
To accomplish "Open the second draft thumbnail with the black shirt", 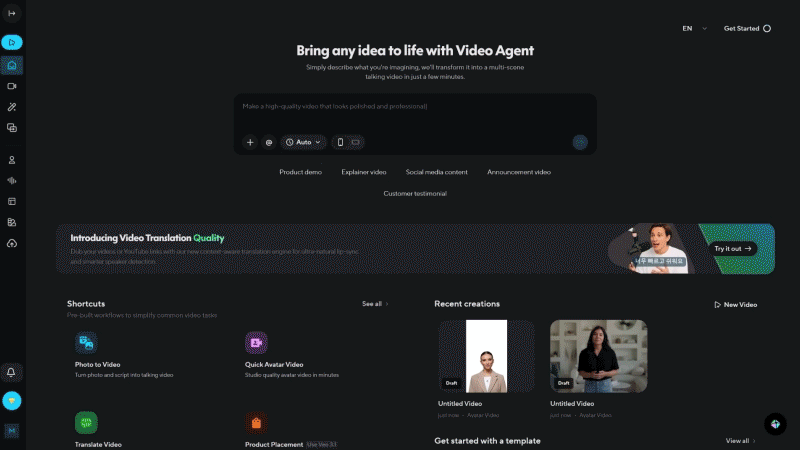I will [x=598, y=357].
